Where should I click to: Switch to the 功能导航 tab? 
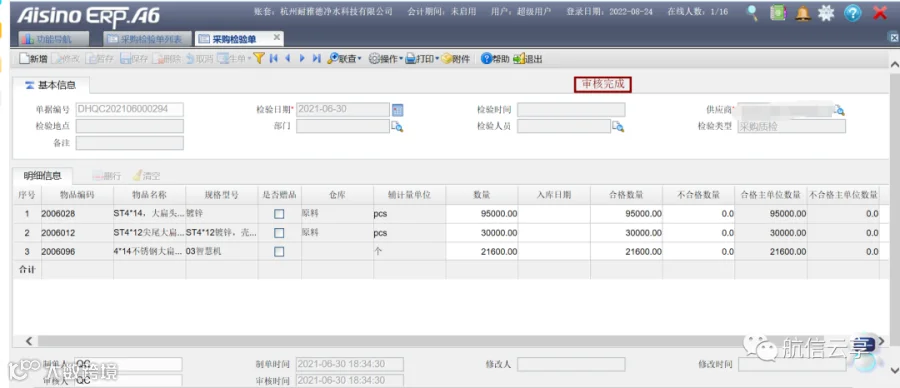pos(54,39)
